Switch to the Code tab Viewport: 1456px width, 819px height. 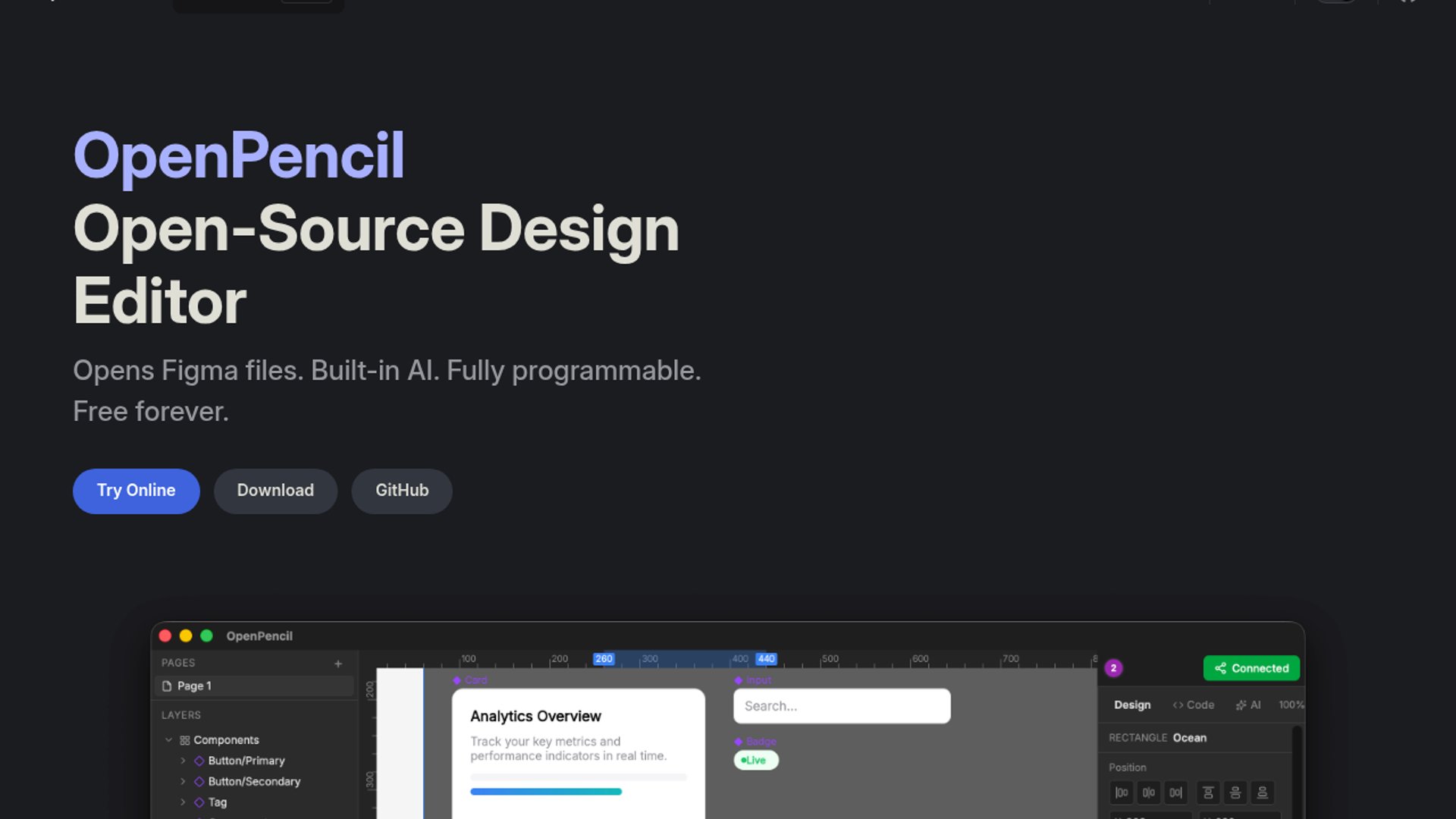tap(1194, 704)
